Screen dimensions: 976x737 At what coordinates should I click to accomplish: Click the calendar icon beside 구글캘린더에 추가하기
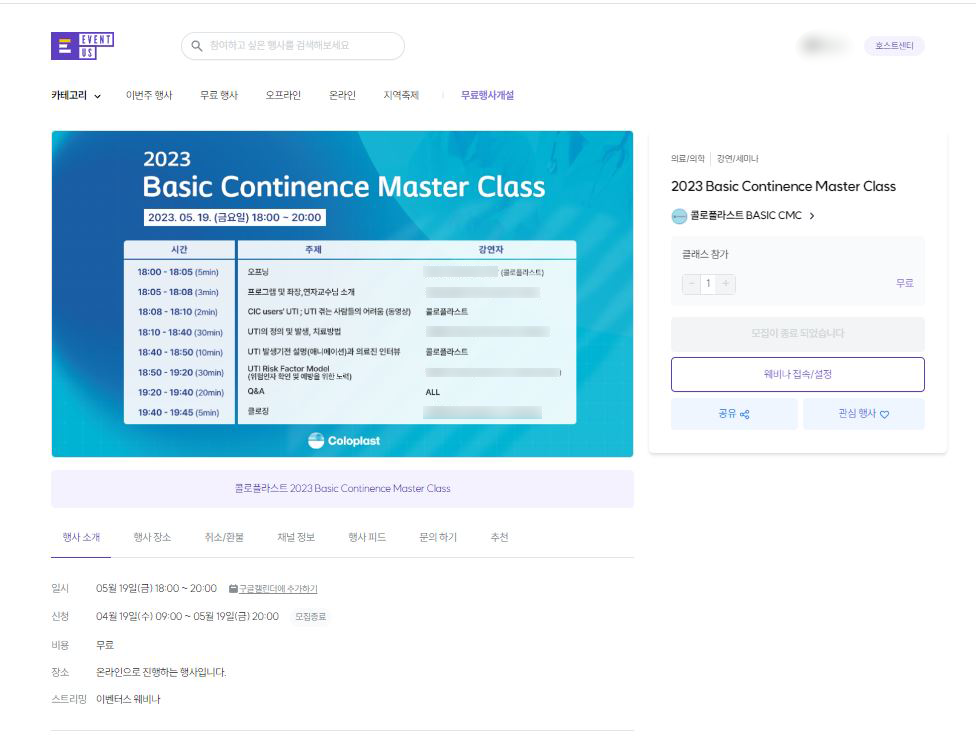[233, 589]
